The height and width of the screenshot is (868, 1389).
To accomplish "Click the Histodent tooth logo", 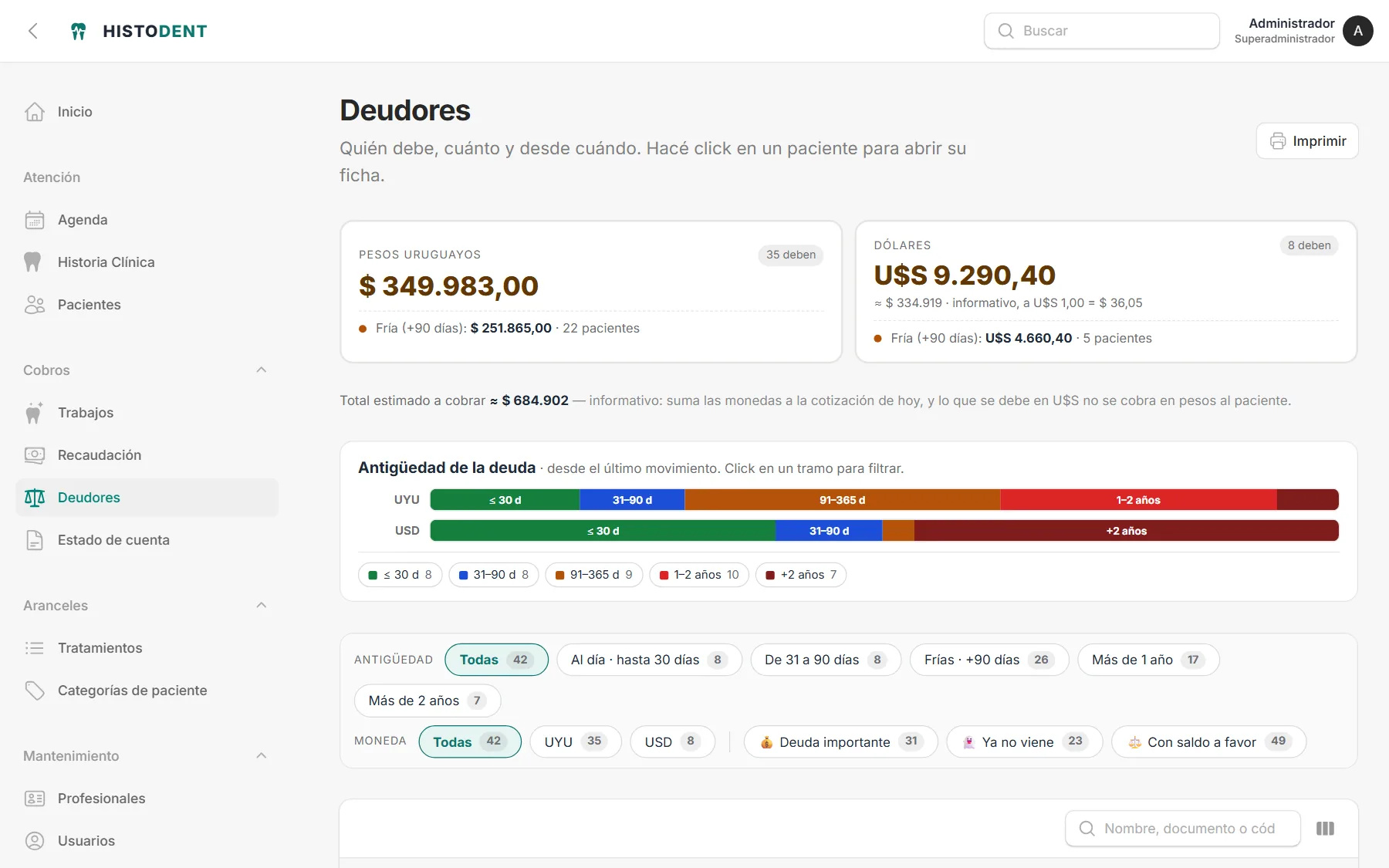I will (78, 31).
